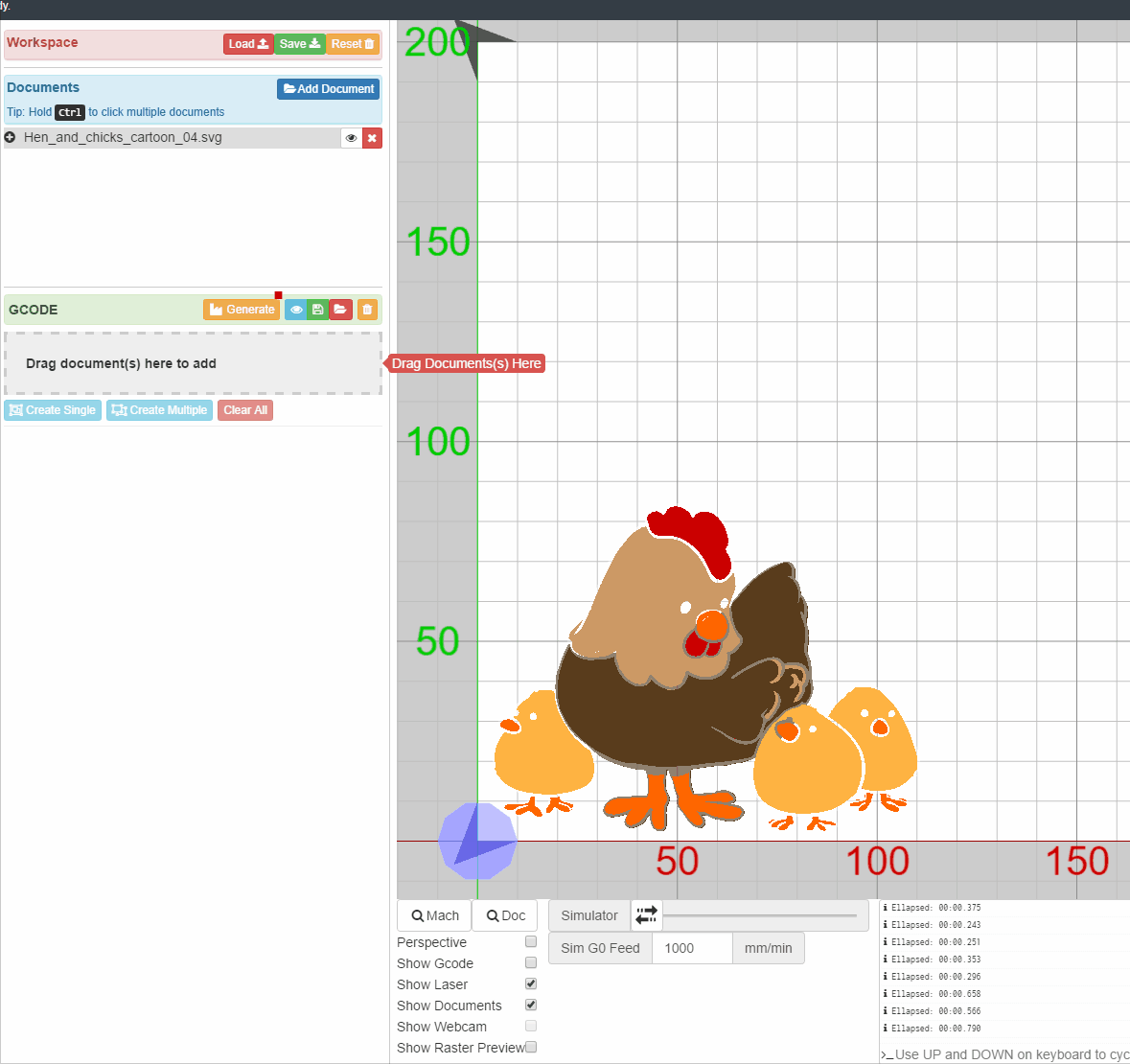Click the mm/min unit label
Image resolution: width=1130 pixels, height=1064 pixels.
769,948
